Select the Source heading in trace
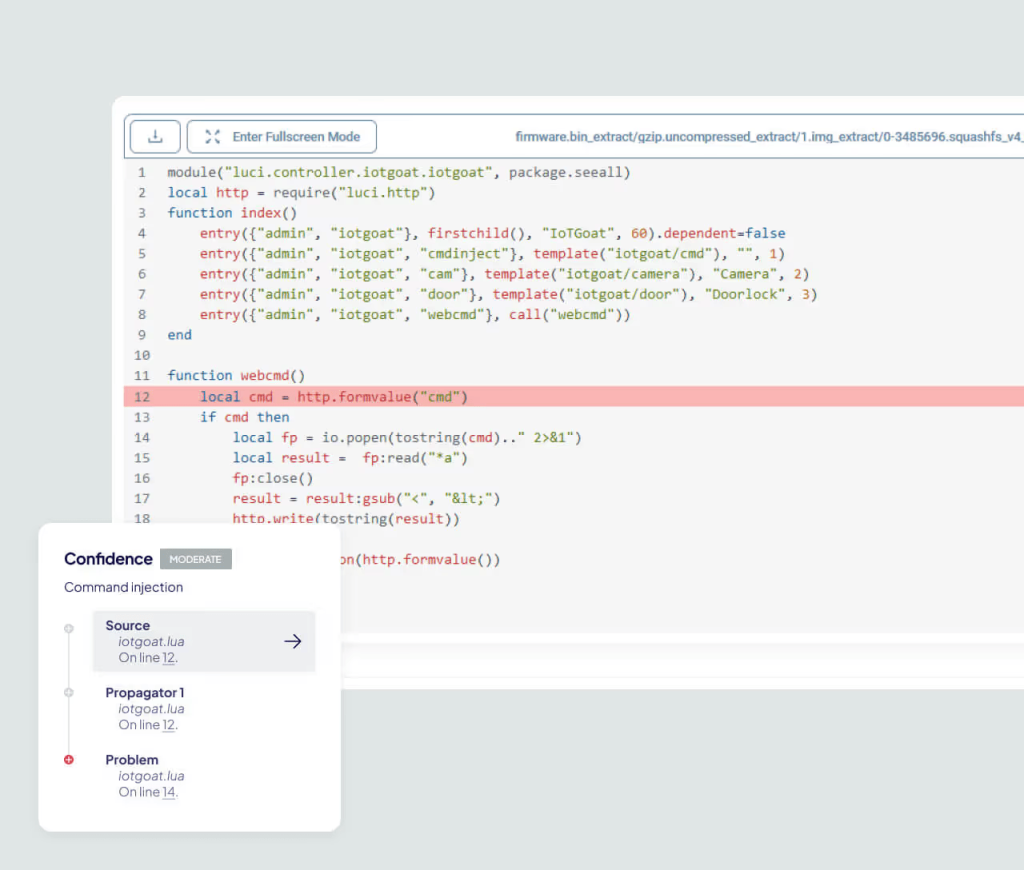Viewport: 1024px width, 870px height. click(128, 626)
